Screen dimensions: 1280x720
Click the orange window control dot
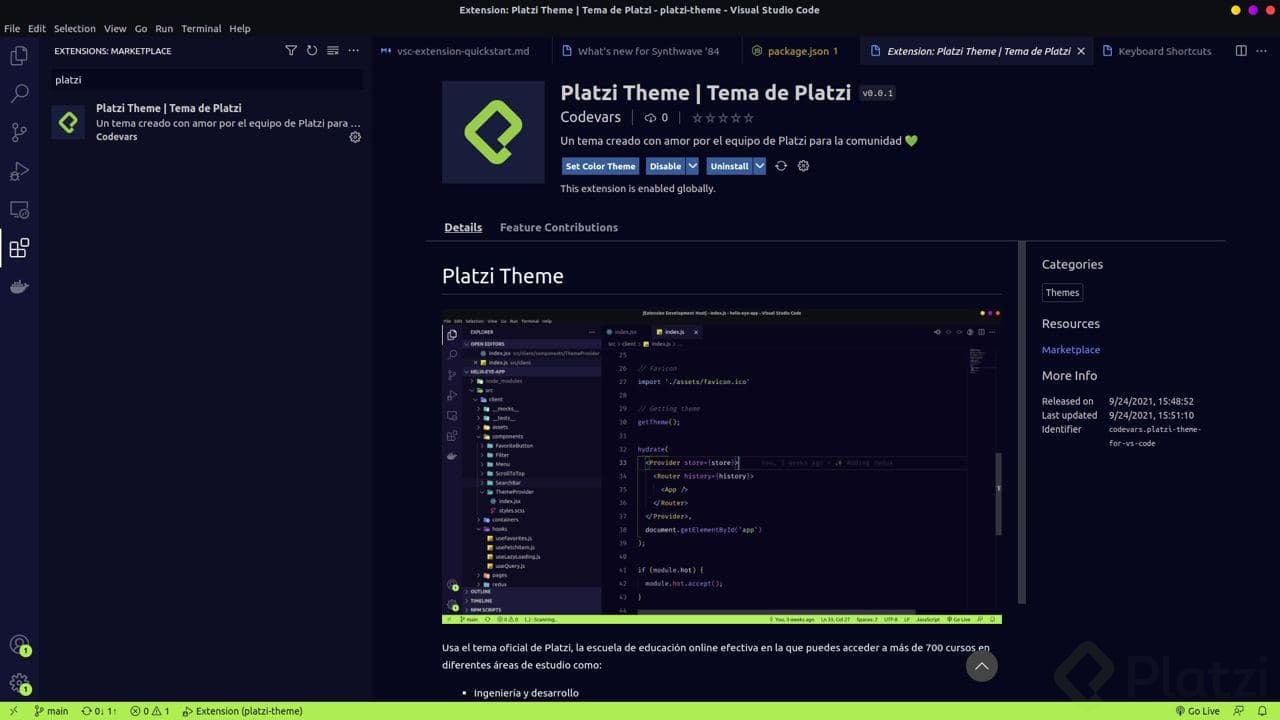click(1235, 10)
